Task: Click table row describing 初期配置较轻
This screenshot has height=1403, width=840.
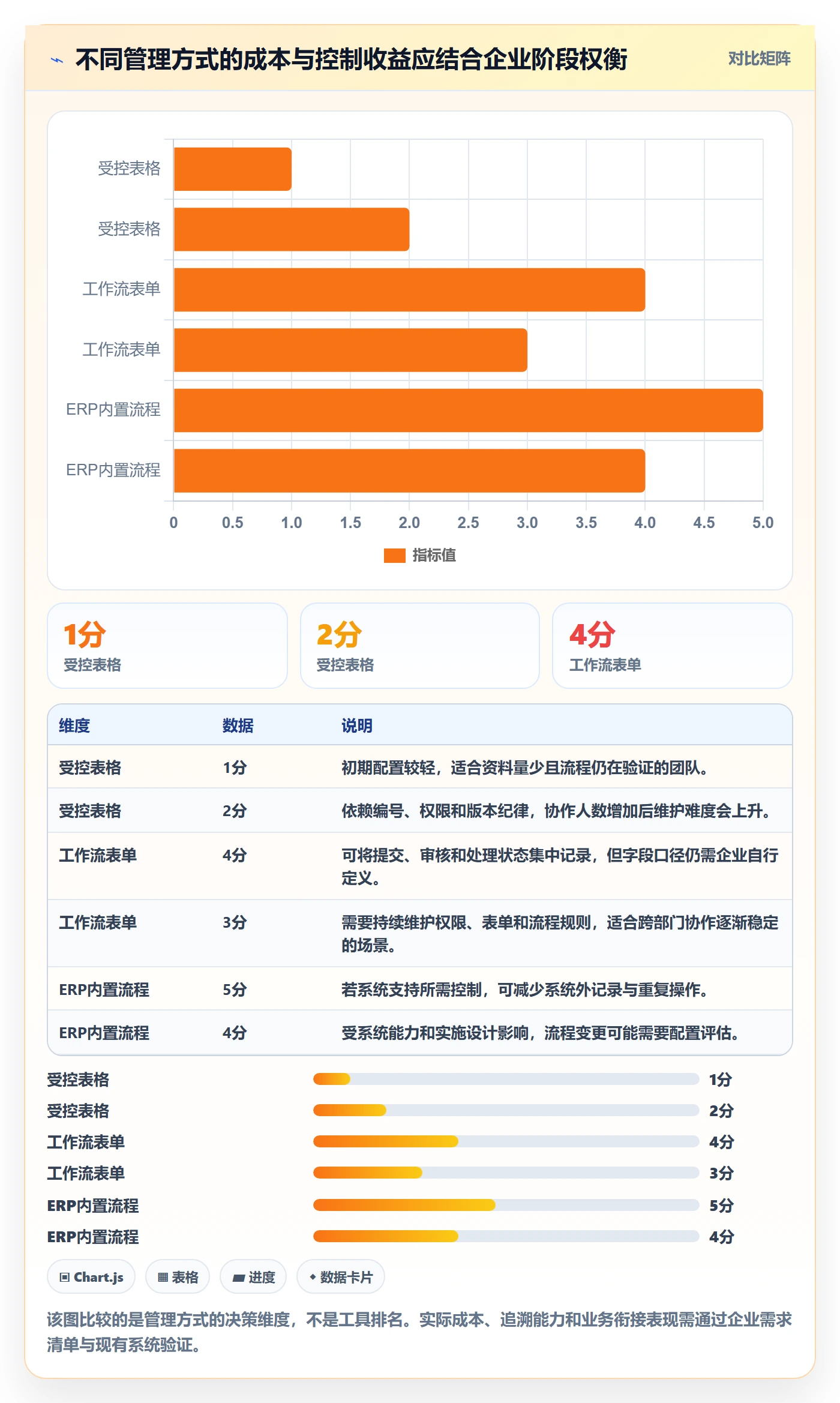Action: point(420,767)
